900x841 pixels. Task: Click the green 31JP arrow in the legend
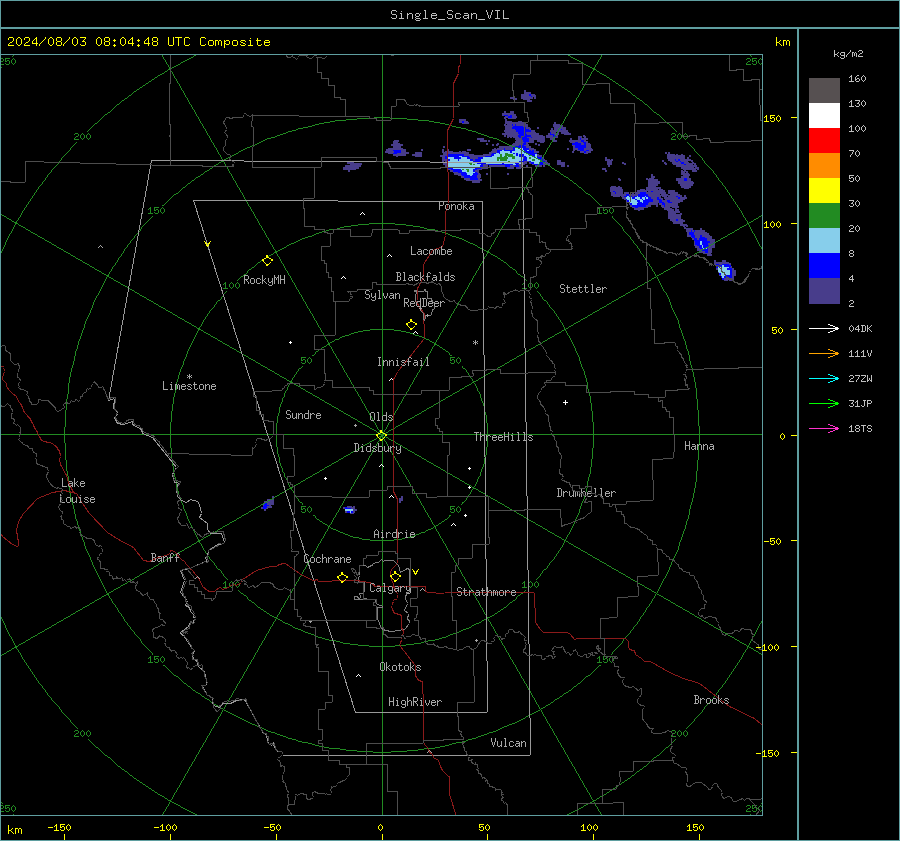pyautogui.click(x=824, y=404)
